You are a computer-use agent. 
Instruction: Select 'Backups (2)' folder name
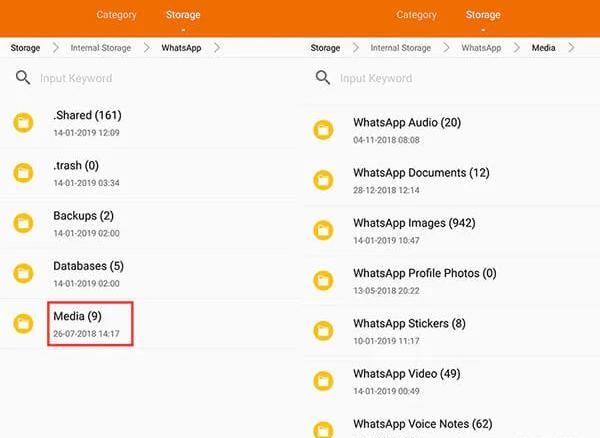(83, 216)
